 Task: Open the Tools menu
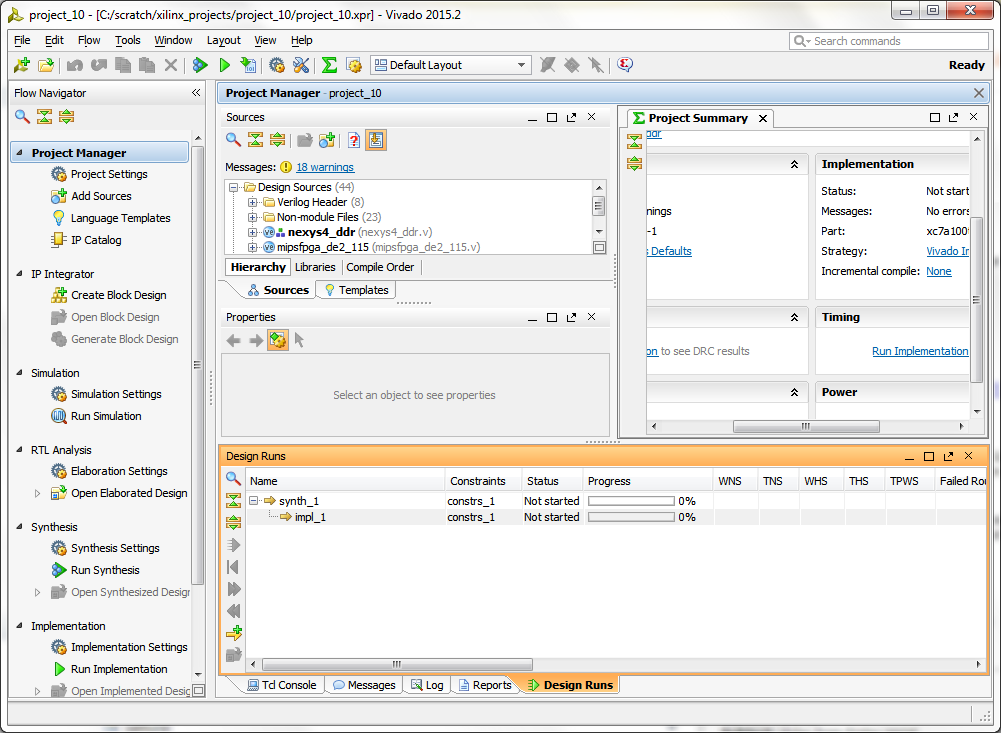[x=128, y=40]
